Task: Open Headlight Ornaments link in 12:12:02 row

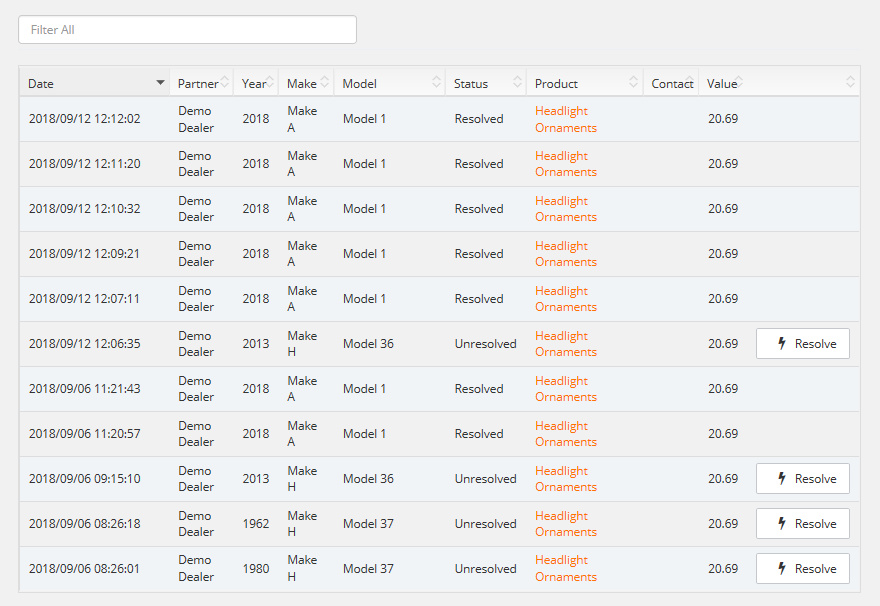Action: (566, 119)
